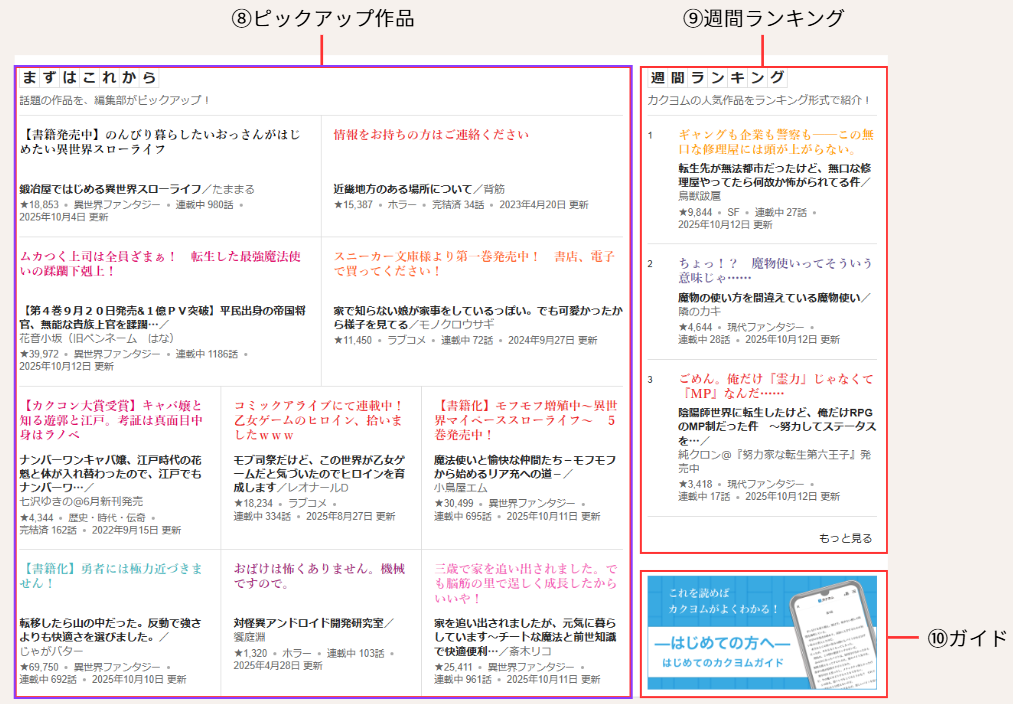Click the おばけは怖くありません catchphrase
Screen dimensions: 1013x704
319,576
